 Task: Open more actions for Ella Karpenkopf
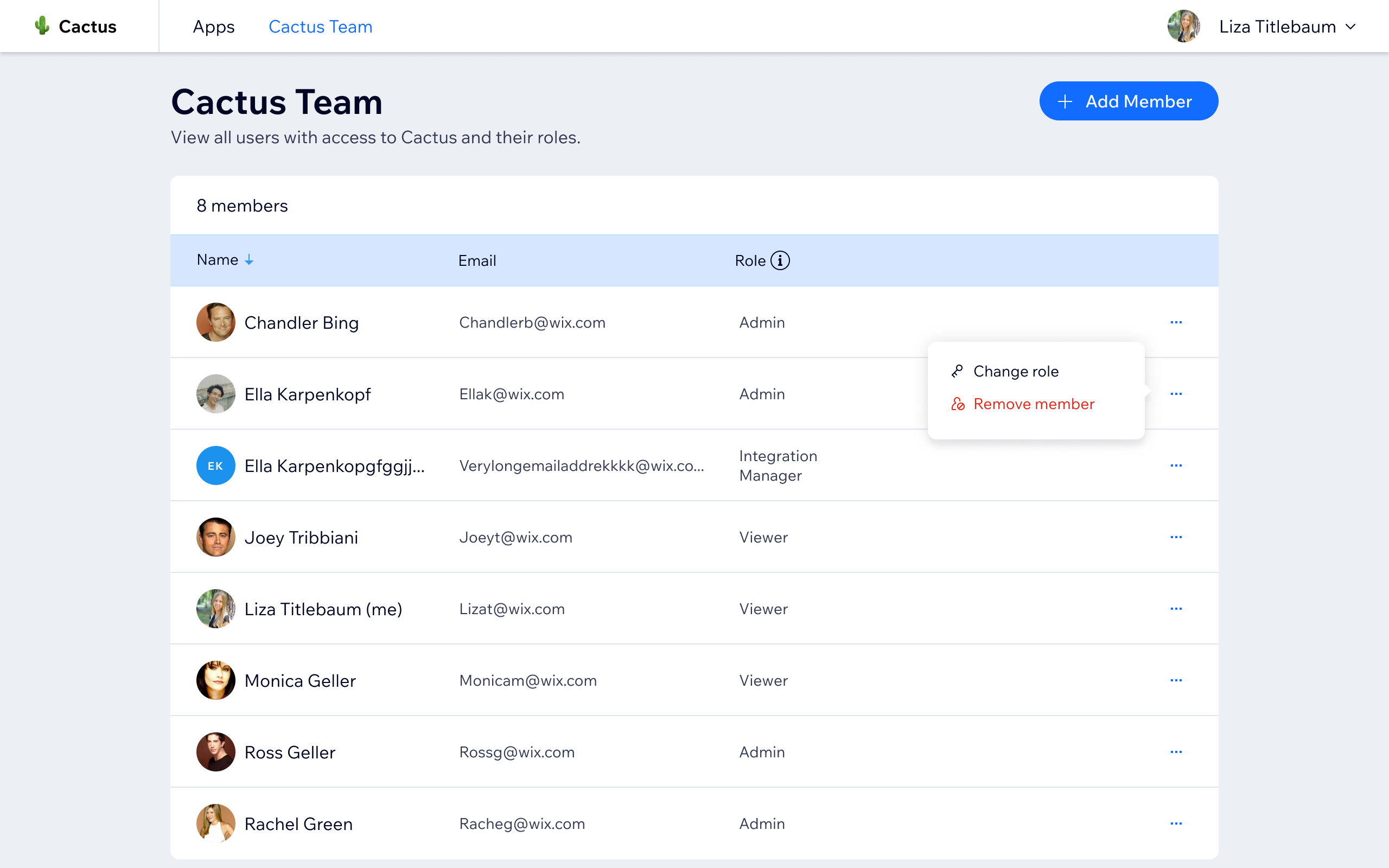point(1176,394)
